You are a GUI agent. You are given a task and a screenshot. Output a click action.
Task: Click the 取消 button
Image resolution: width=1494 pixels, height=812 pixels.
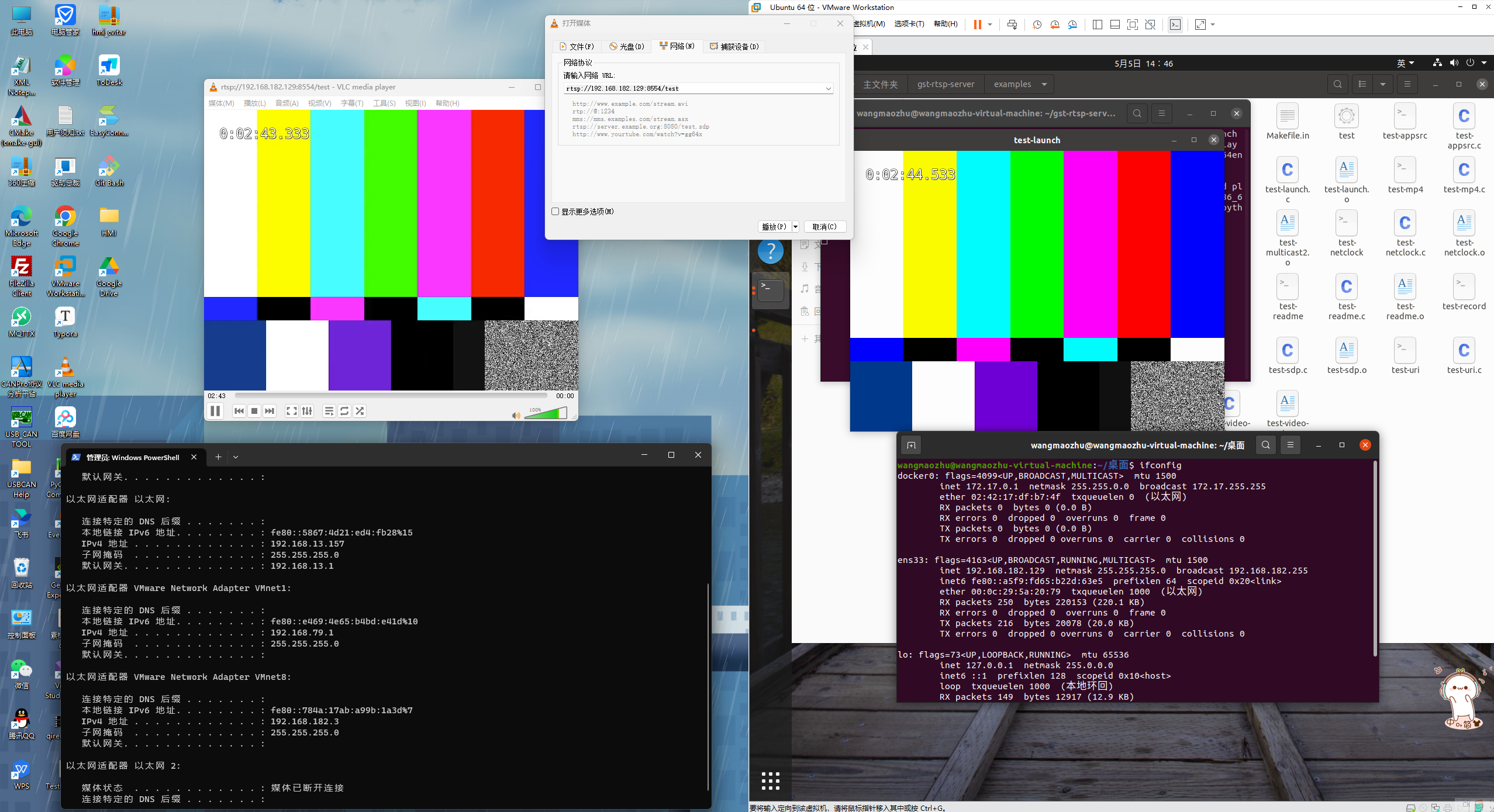(824, 227)
